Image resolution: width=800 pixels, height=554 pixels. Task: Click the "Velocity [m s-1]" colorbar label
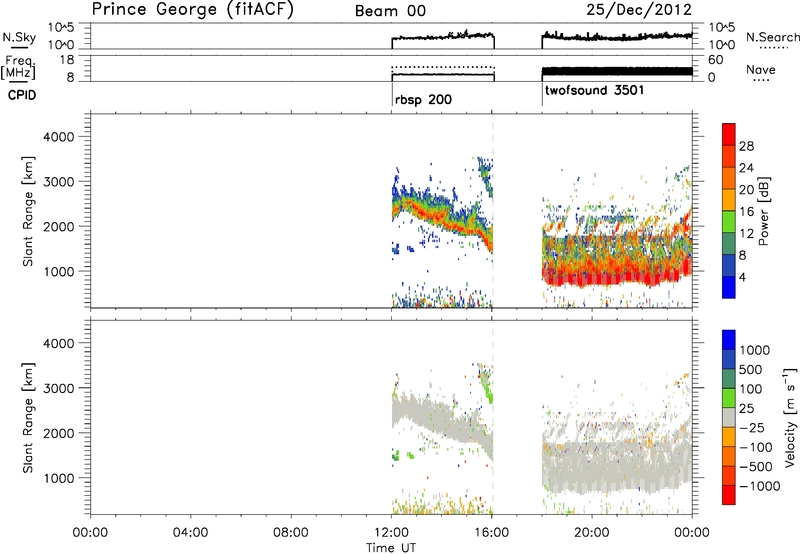tap(790, 417)
